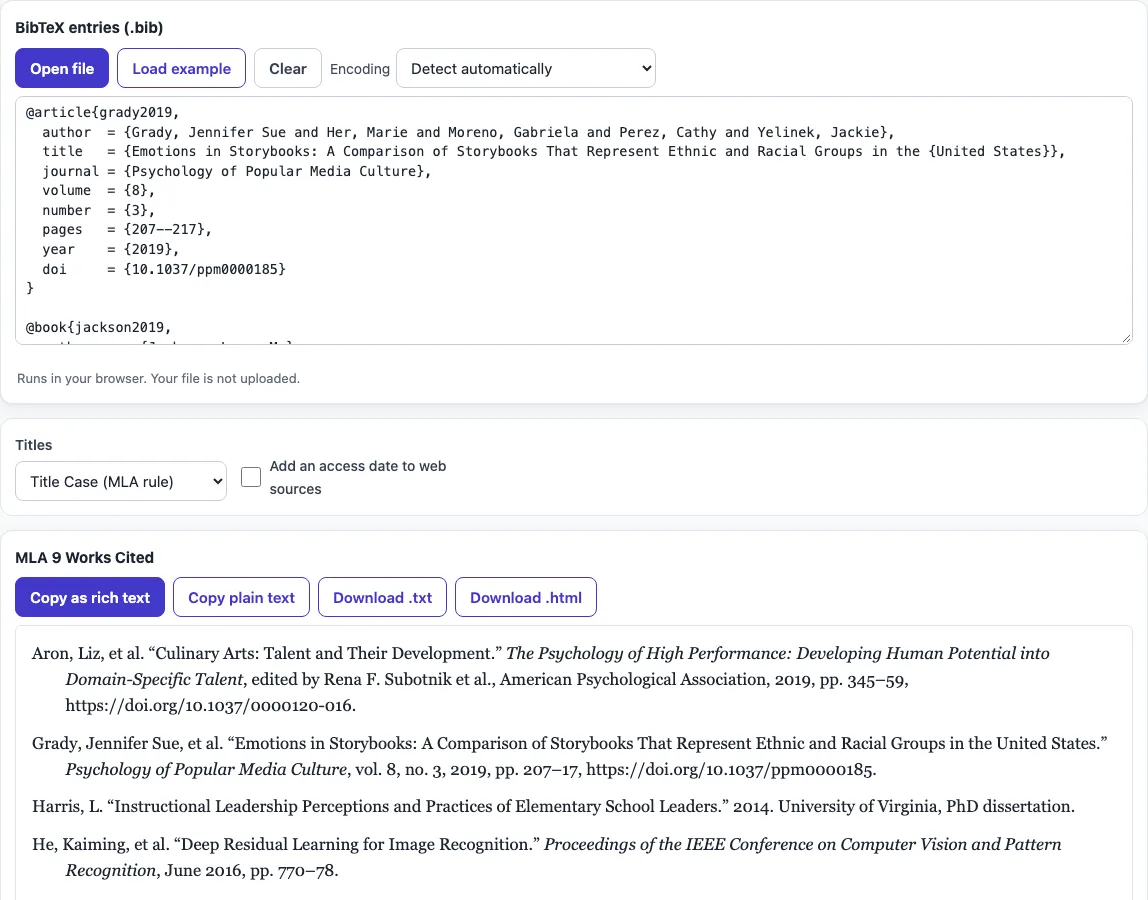Click the 'Runs in your browser' note

pyautogui.click(x=158, y=379)
